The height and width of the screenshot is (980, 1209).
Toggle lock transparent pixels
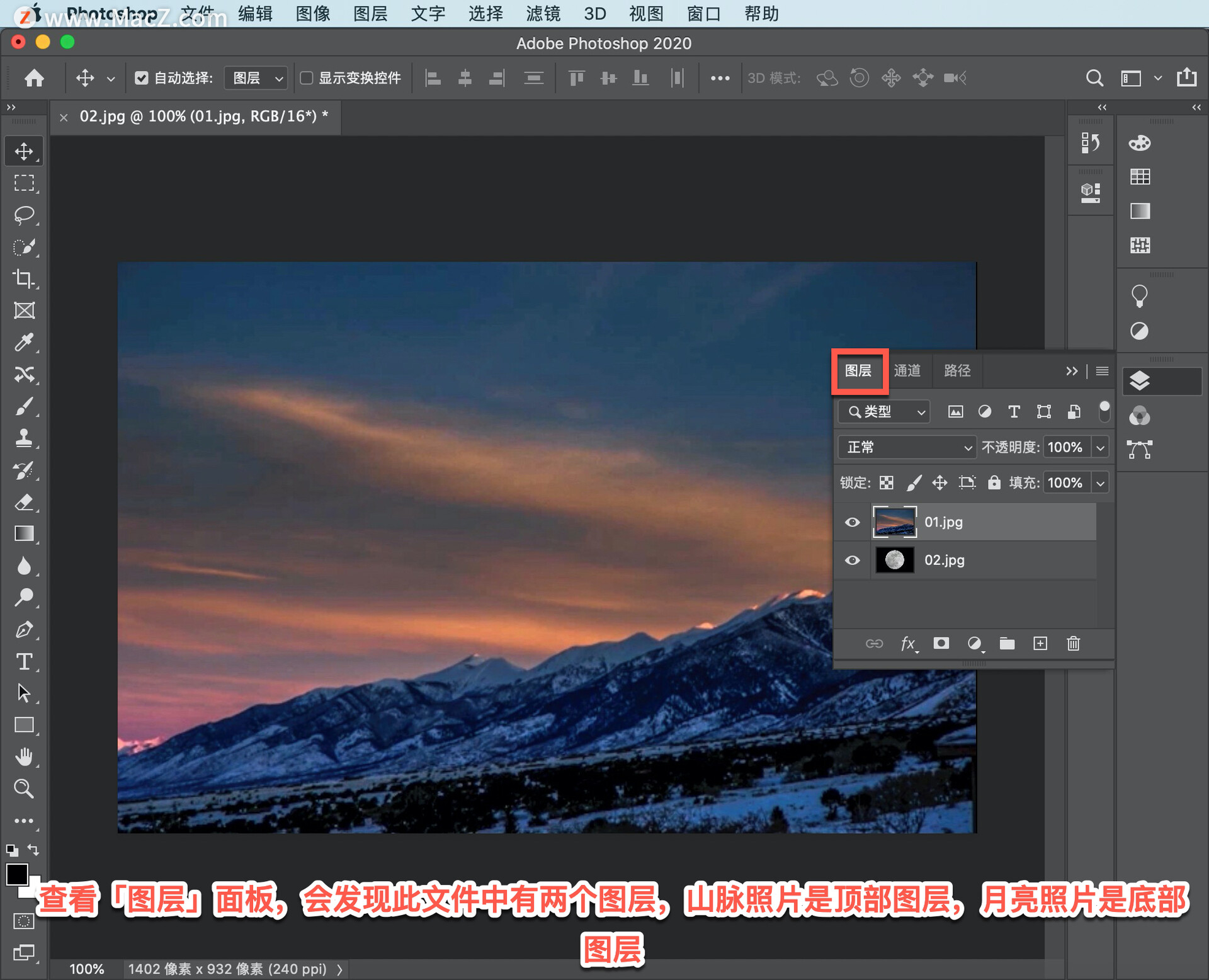click(x=887, y=482)
